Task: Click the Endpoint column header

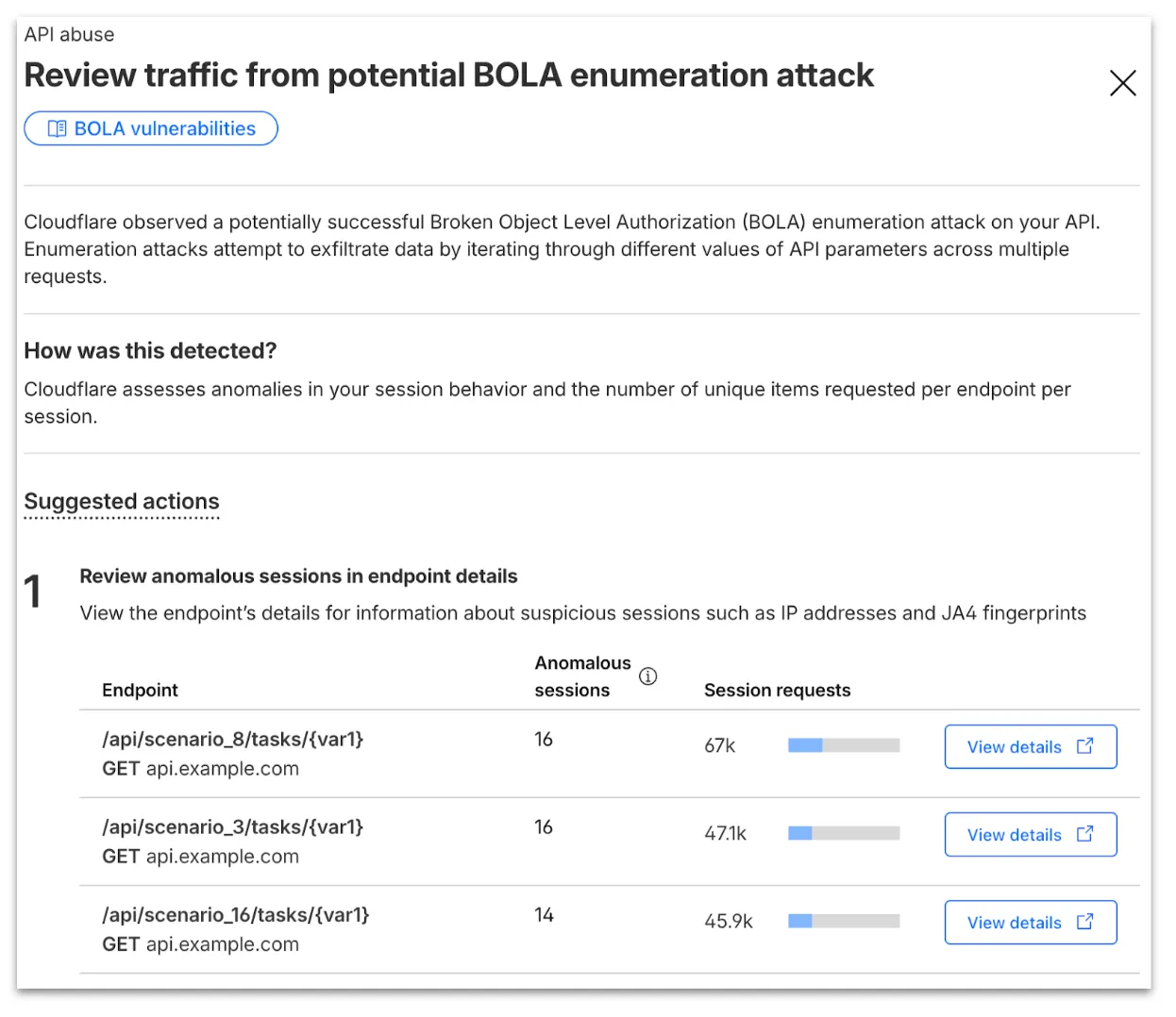Action: click(140, 690)
